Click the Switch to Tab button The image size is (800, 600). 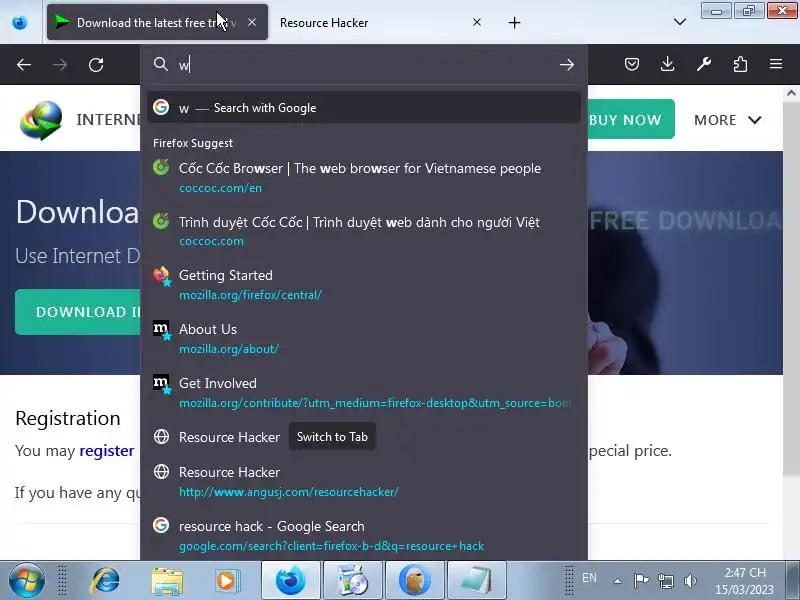[332, 437]
